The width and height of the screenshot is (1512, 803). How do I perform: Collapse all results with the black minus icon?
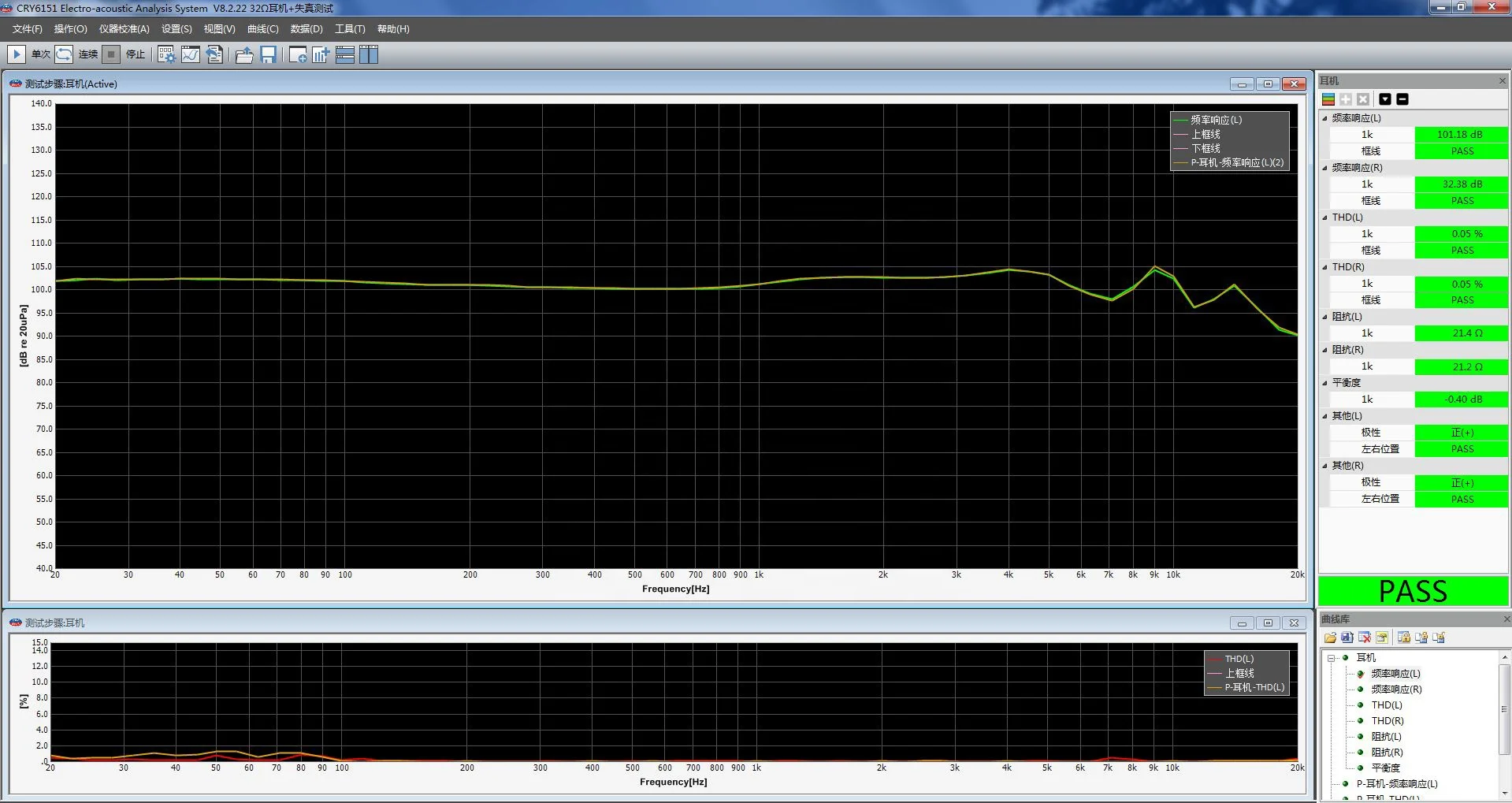click(x=1402, y=99)
